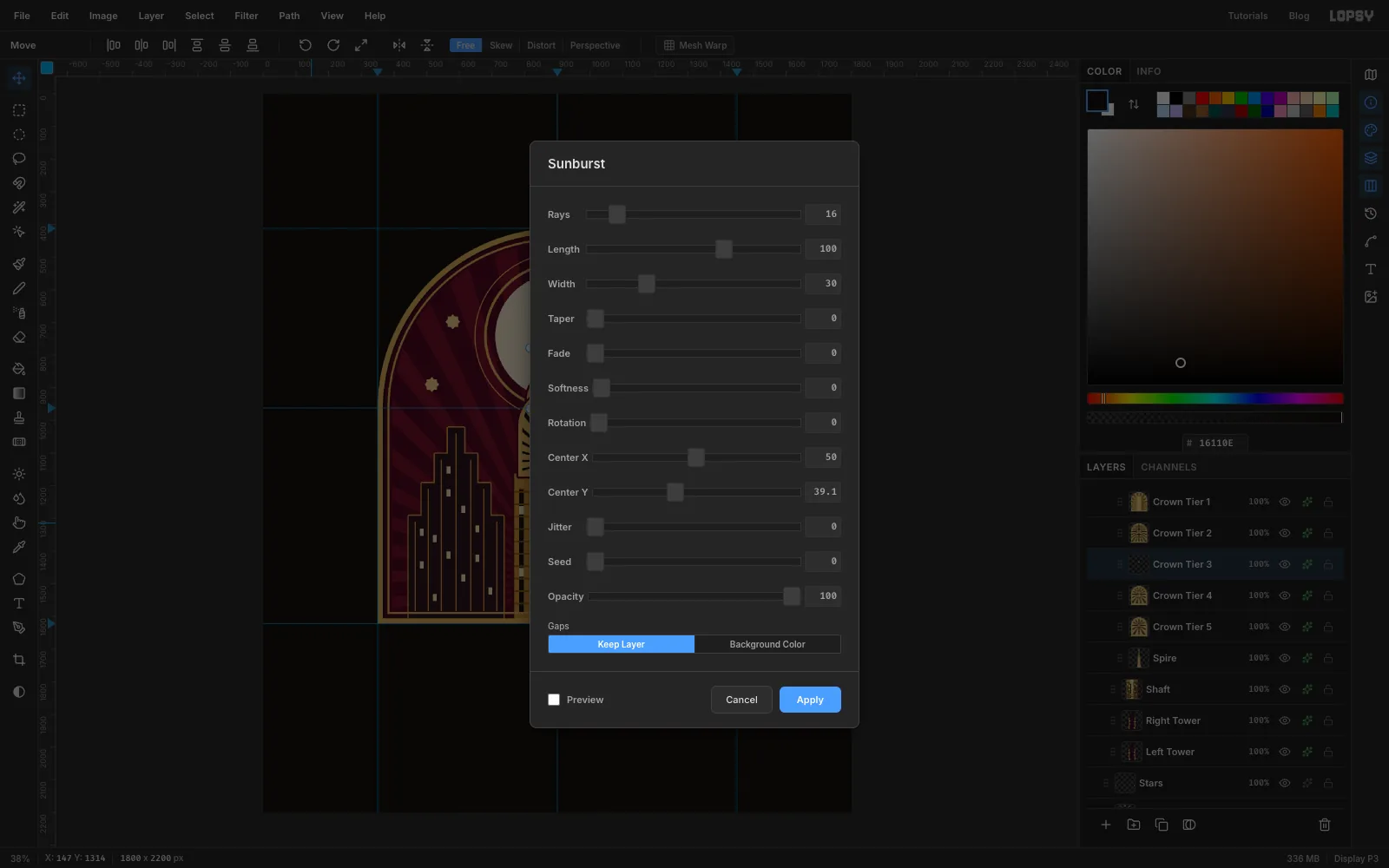Click the Apply button
Screen dimensions: 1389x868
(810, 700)
